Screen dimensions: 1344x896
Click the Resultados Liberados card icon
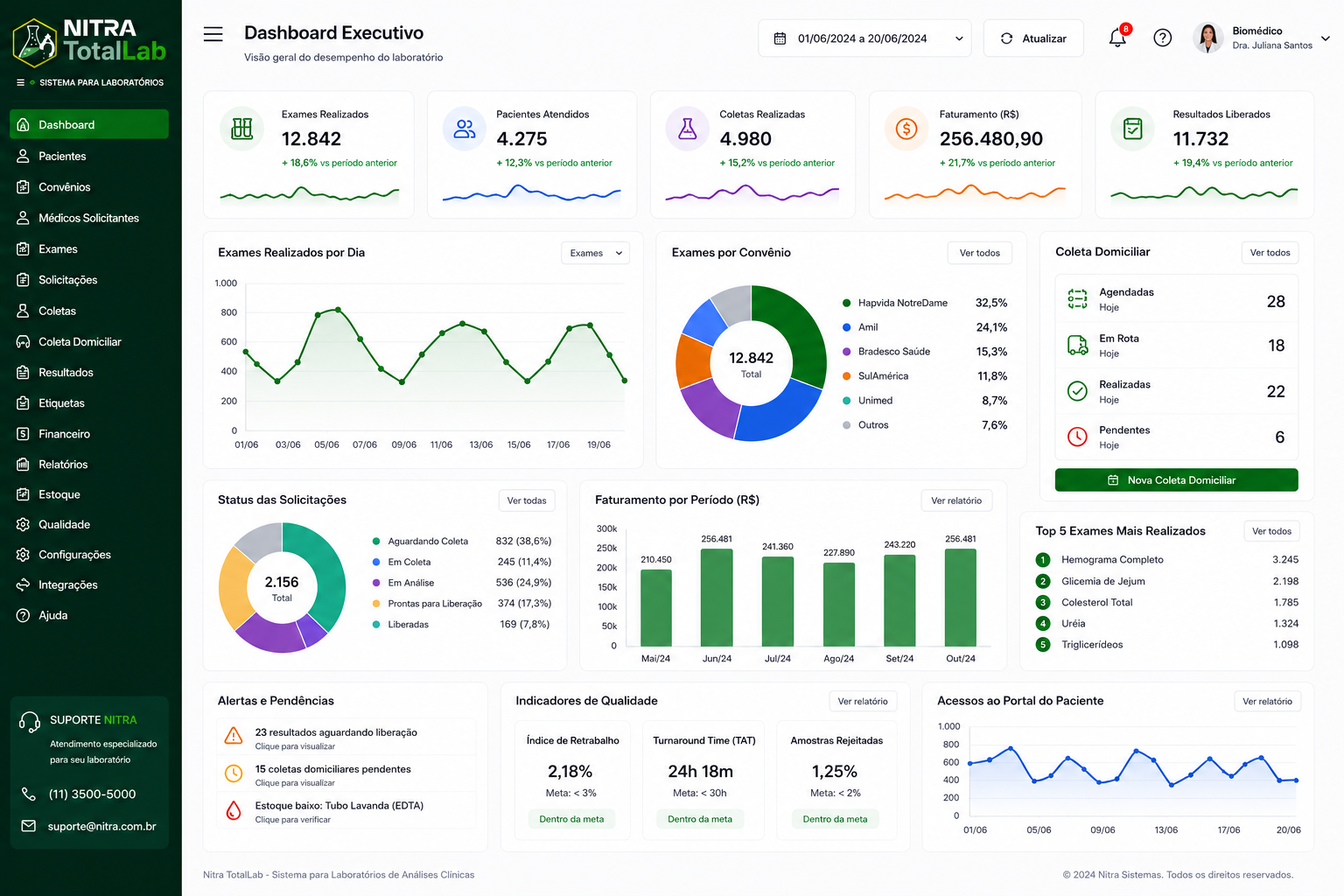pos(1132,129)
